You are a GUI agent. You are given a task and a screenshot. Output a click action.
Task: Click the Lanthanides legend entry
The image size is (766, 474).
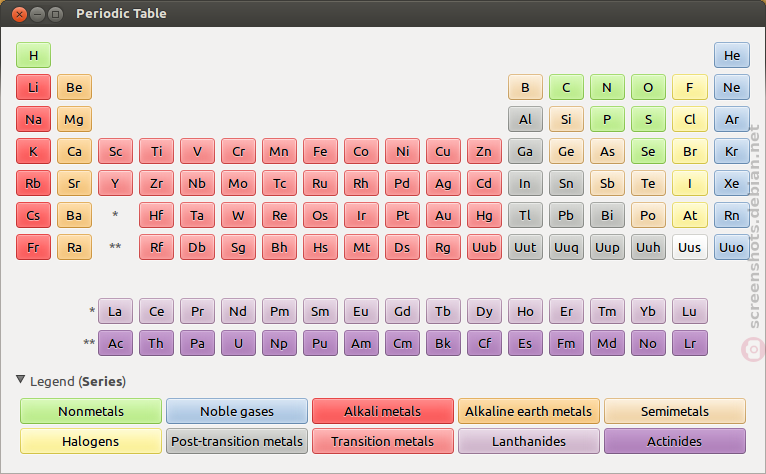point(529,441)
